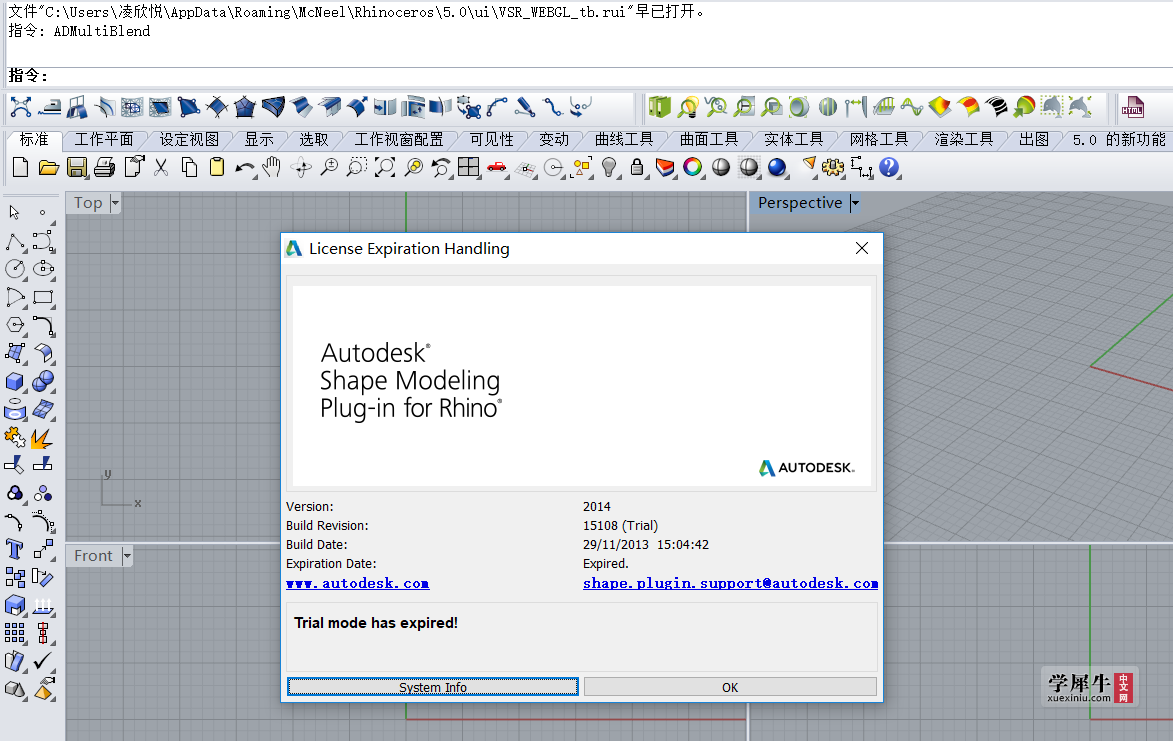This screenshot has width=1173, height=741.
Task: Click the HTML export icon
Action: pyautogui.click(x=1132, y=108)
